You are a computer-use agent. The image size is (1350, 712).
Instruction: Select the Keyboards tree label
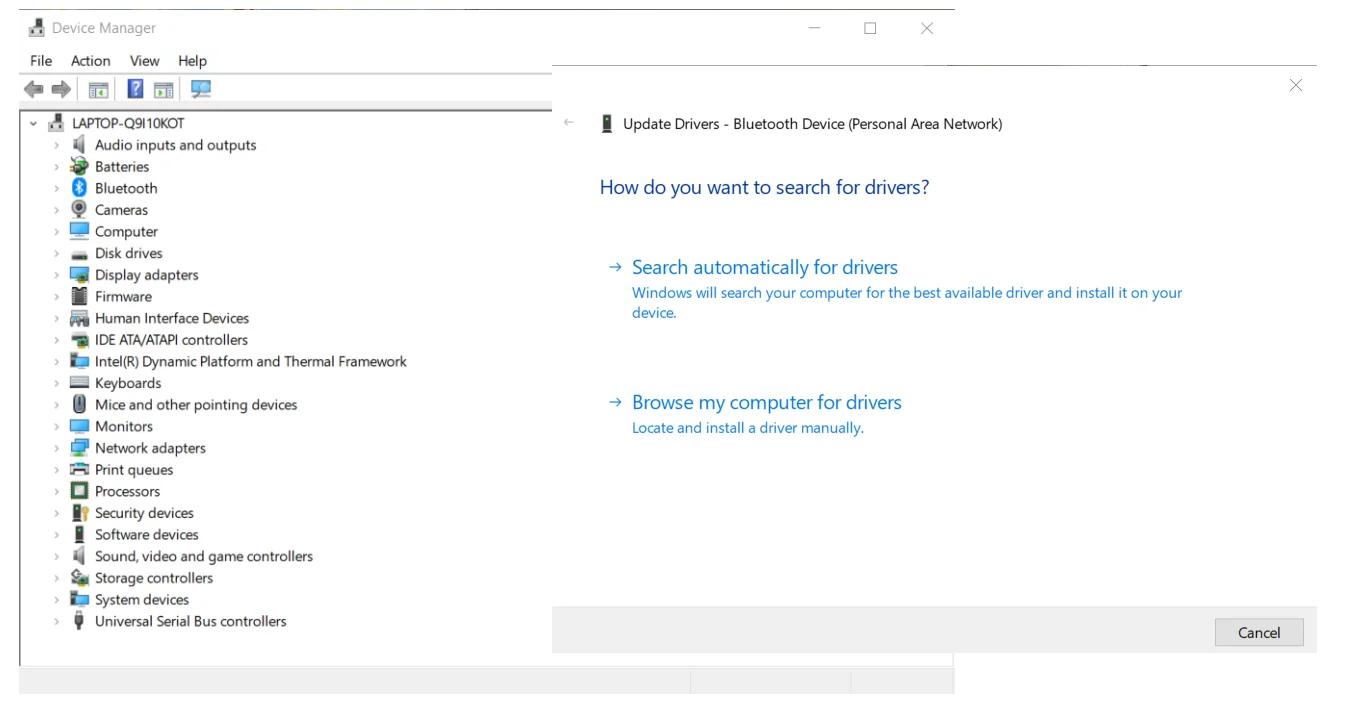128,383
